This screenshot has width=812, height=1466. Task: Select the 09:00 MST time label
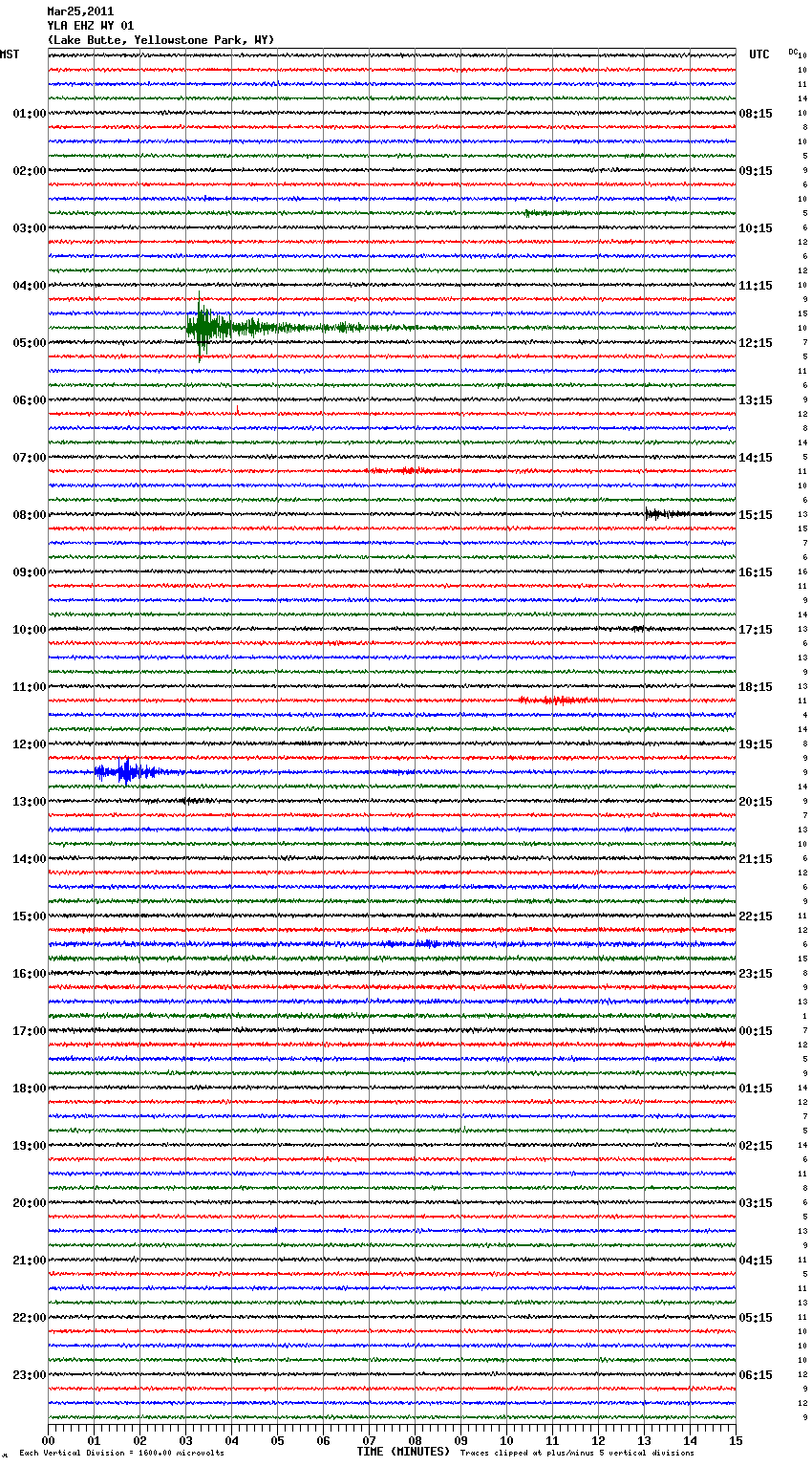30,572
